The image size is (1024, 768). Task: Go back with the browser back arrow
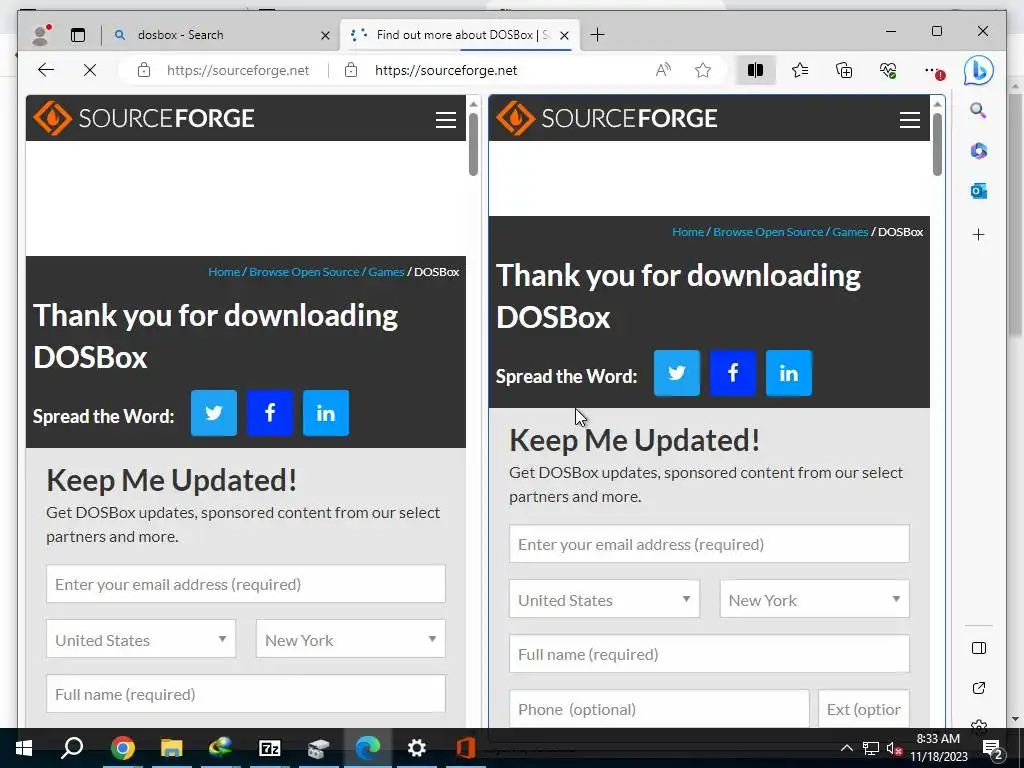pos(46,70)
